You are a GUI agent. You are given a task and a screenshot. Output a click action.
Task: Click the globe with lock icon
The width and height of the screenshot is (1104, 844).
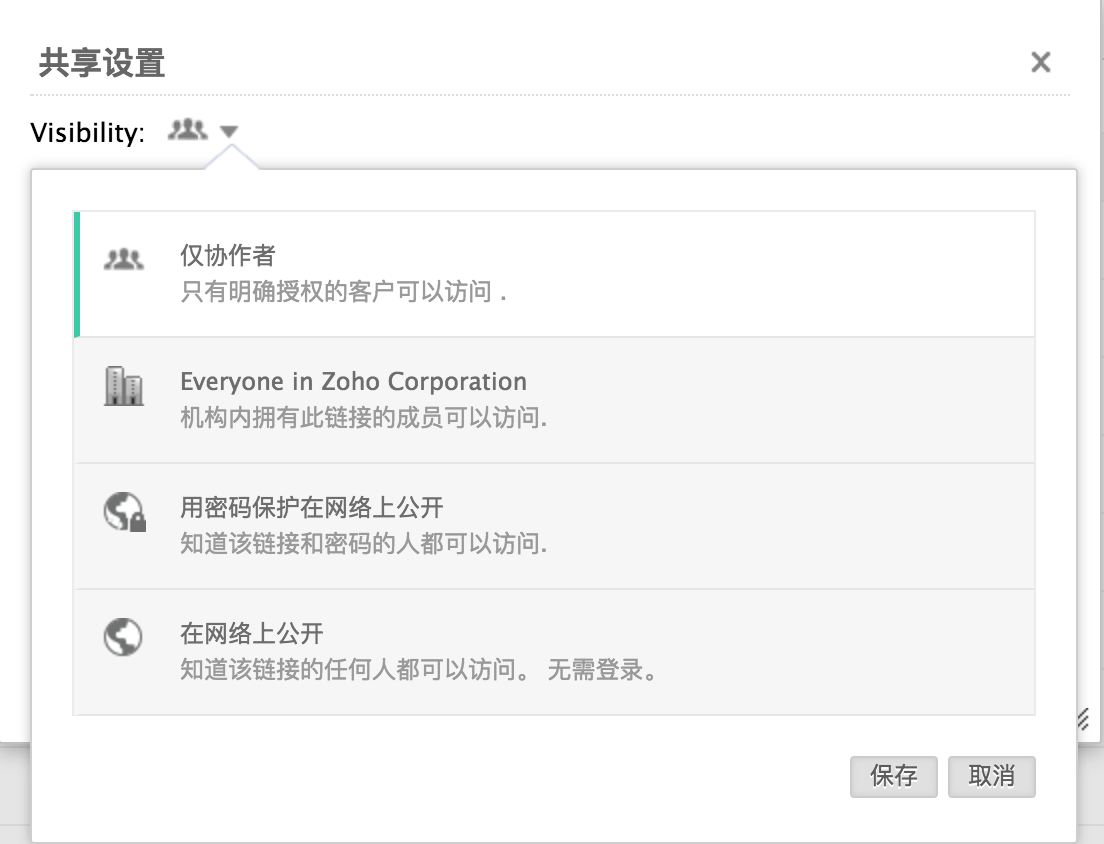point(125,512)
